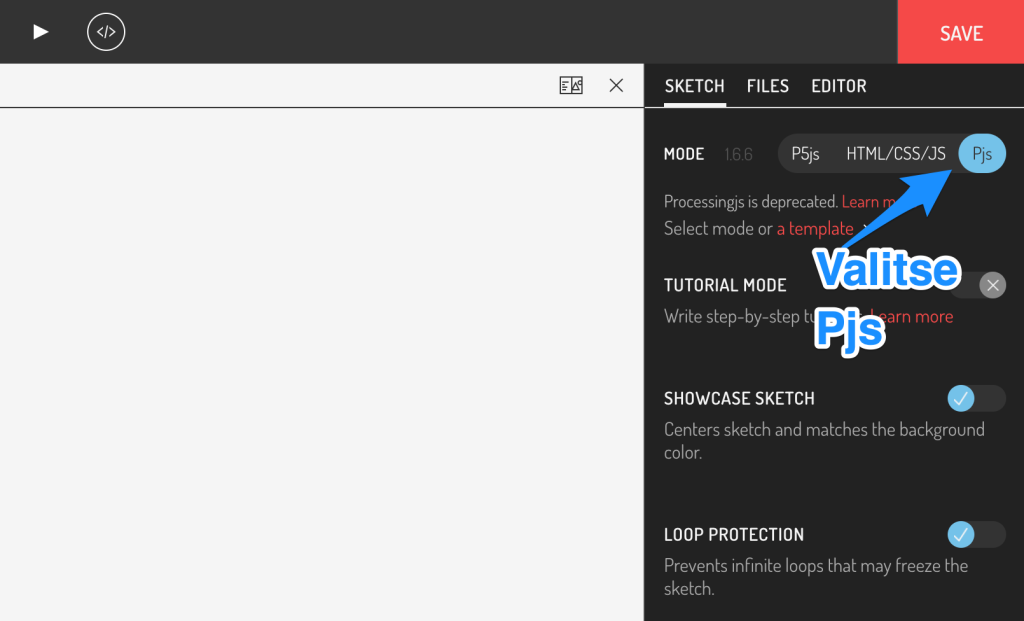Select the Pjs mode option
1024x621 pixels.
pyautogui.click(x=982, y=154)
